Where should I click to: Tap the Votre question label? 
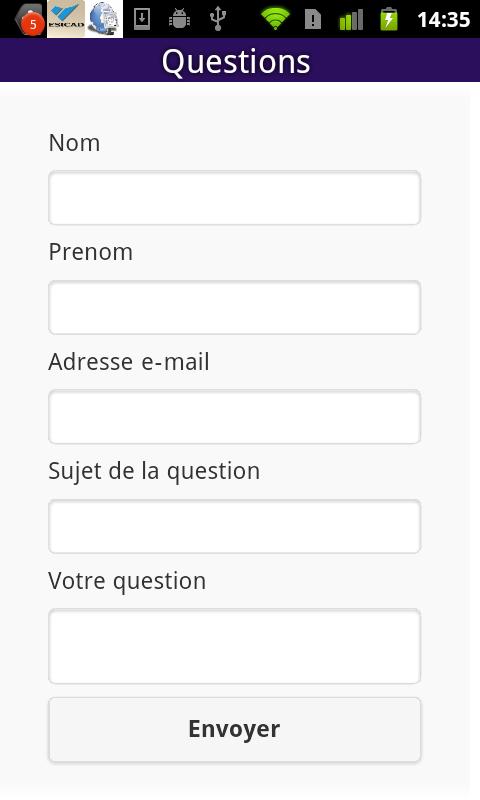tap(128, 581)
